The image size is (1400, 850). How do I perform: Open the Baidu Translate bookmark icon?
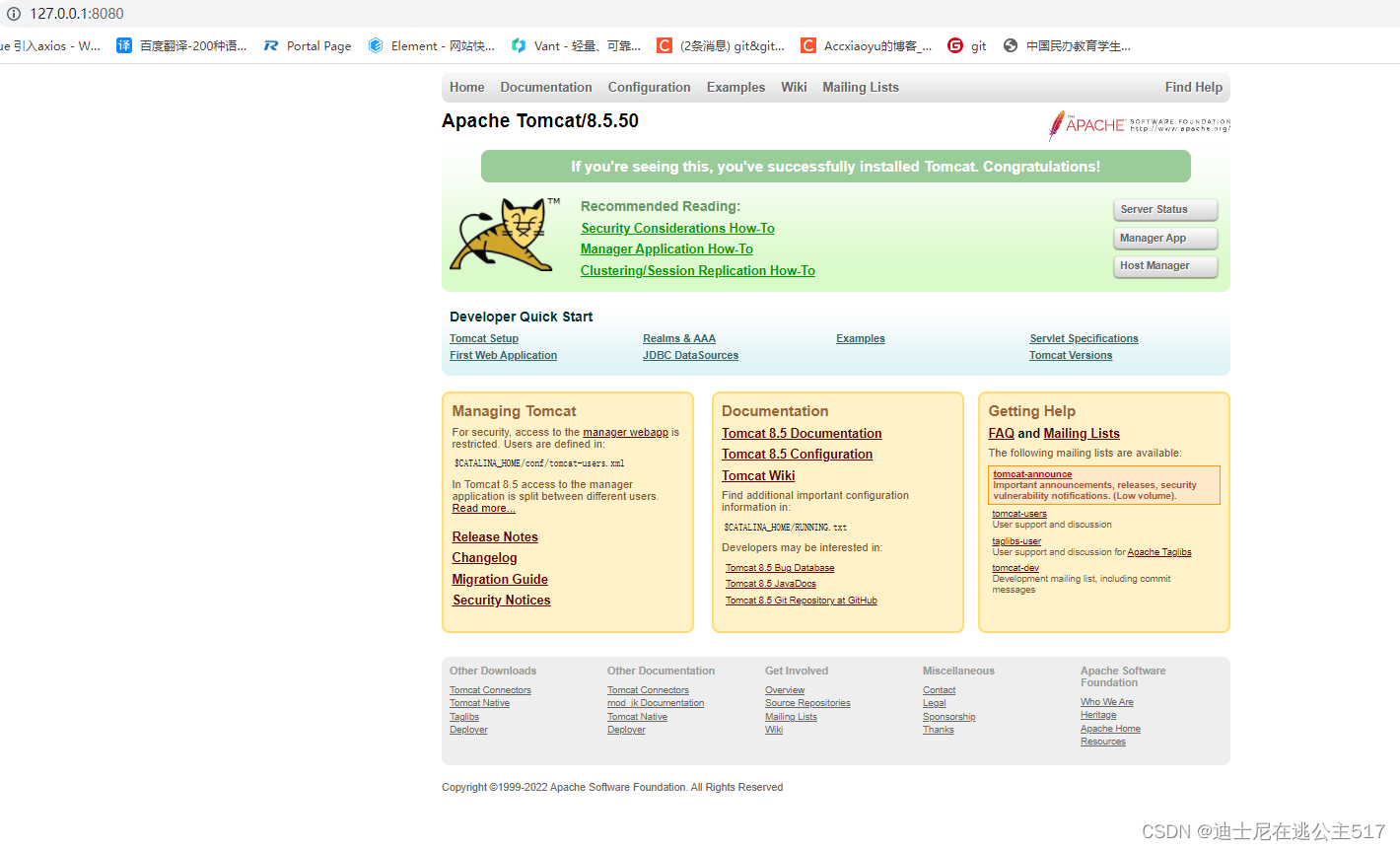pyautogui.click(x=124, y=45)
